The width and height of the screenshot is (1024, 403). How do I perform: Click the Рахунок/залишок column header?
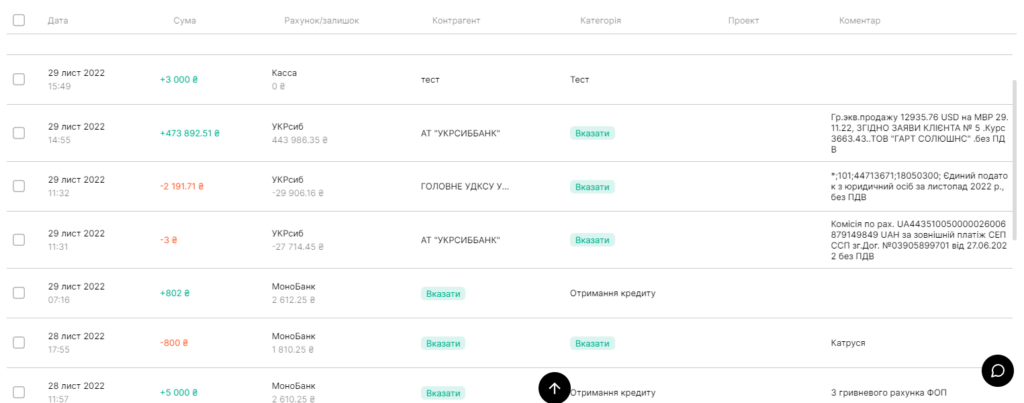pyautogui.click(x=321, y=21)
